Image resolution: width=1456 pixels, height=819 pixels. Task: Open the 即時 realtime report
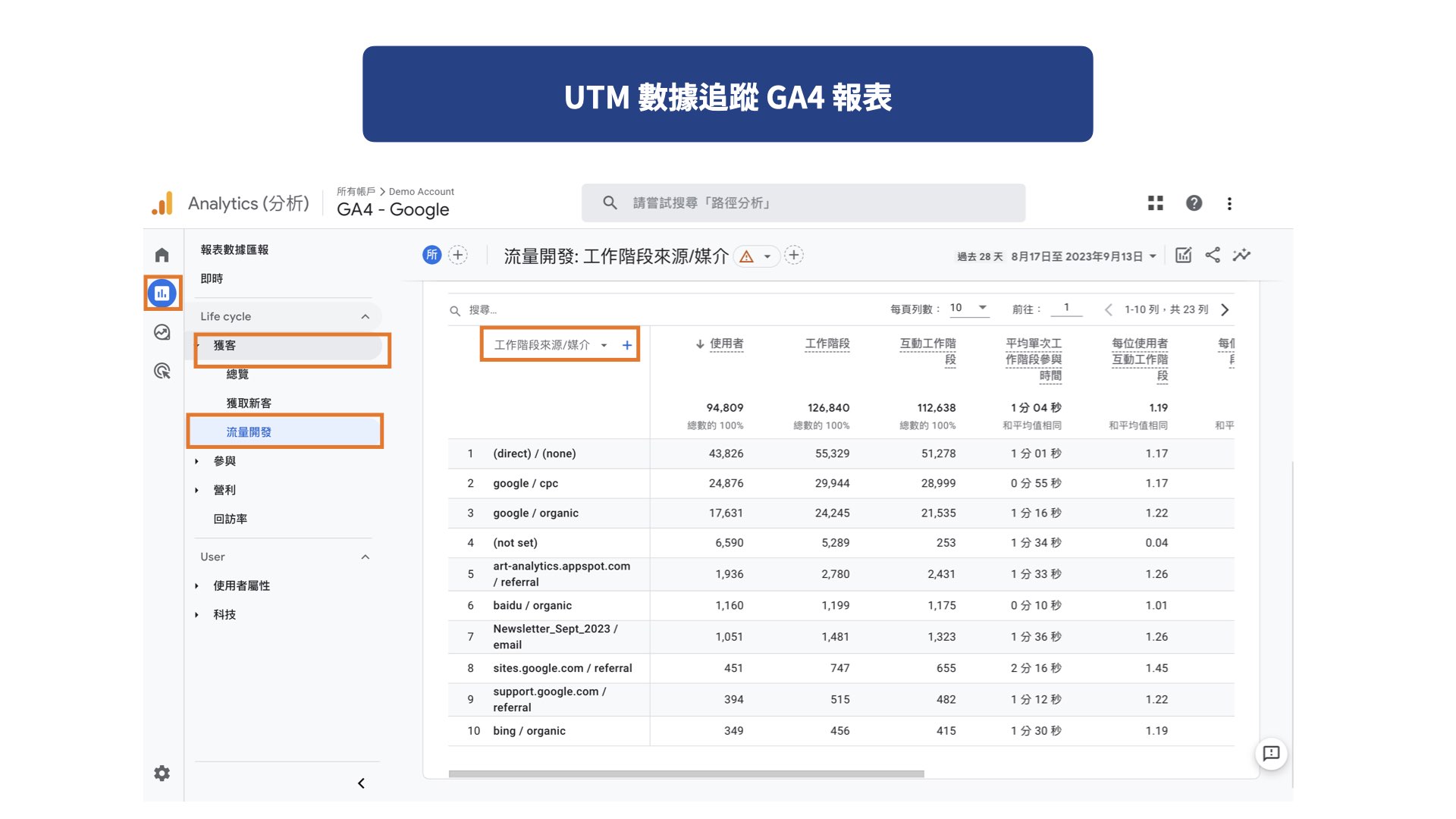[212, 278]
